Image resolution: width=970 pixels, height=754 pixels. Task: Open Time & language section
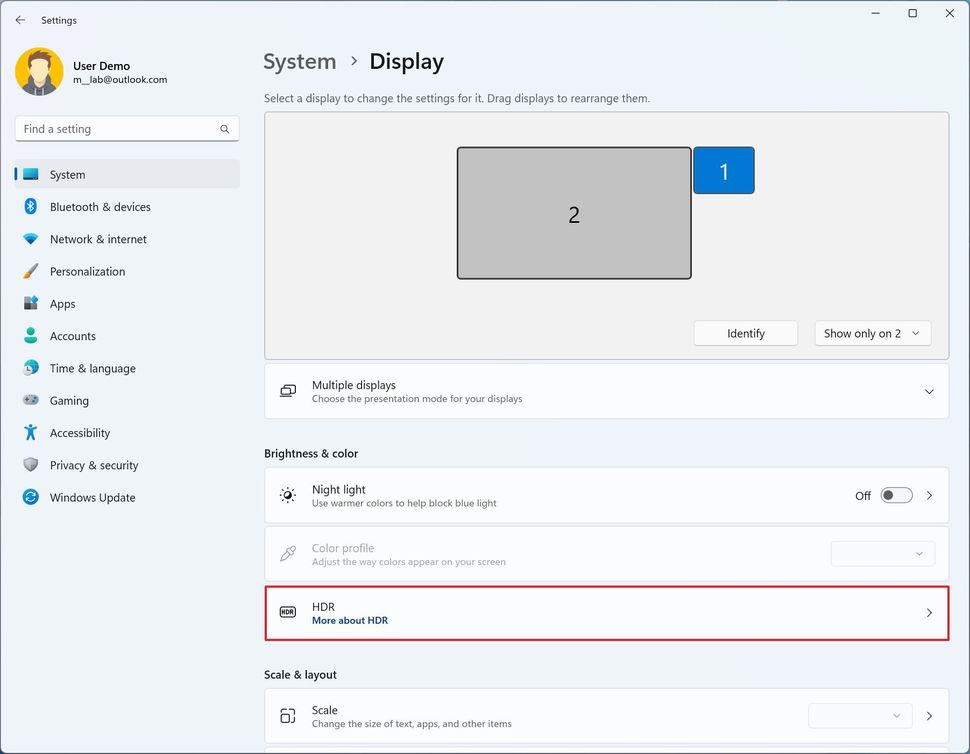(x=92, y=368)
